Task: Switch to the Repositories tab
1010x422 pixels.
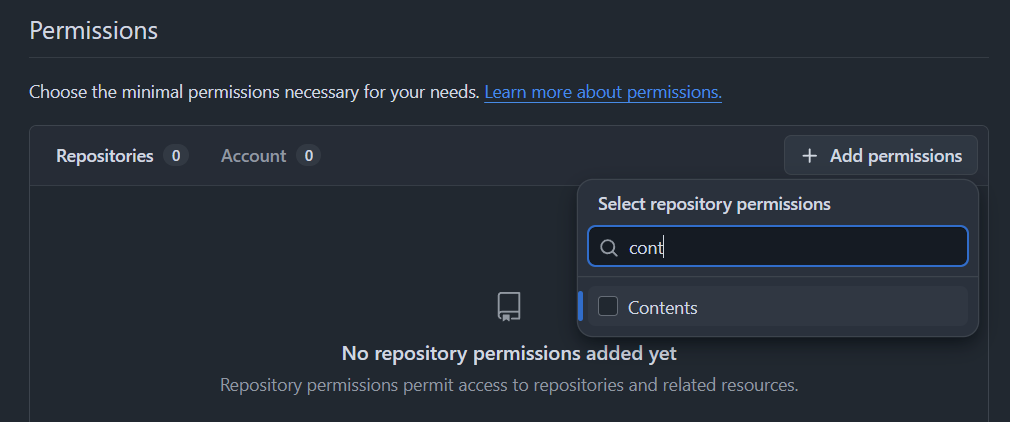Action: [x=105, y=156]
